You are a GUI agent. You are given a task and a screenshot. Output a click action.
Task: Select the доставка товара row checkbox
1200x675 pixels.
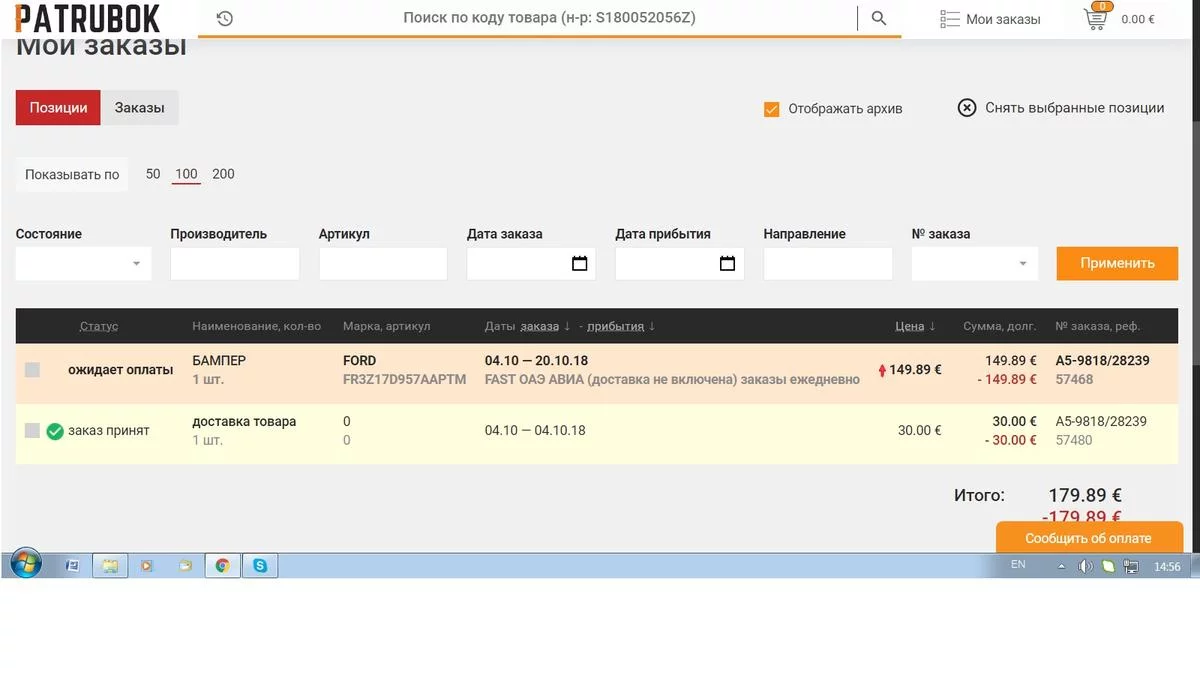(33, 431)
